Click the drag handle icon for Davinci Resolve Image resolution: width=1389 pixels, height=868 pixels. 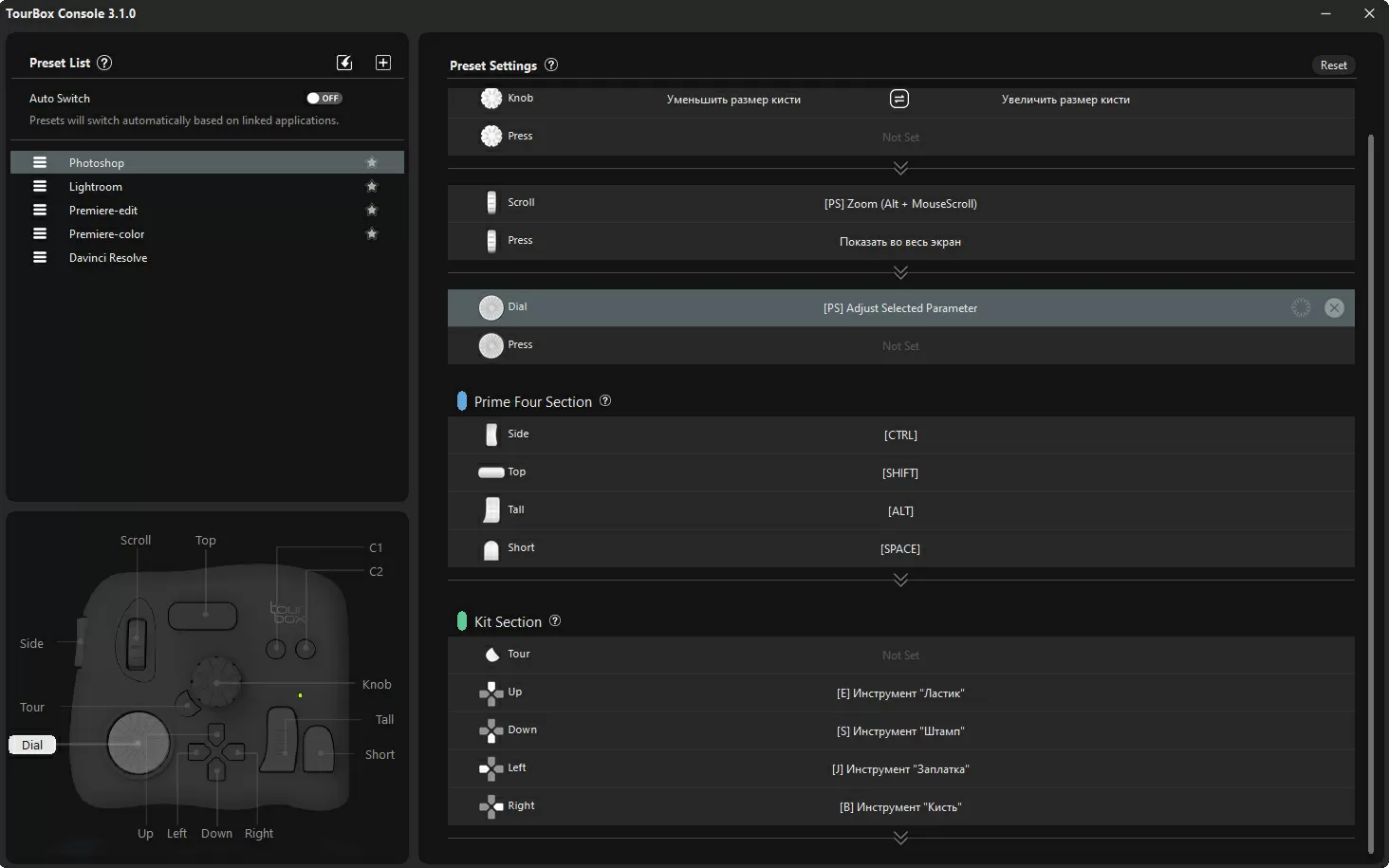coord(40,258)
